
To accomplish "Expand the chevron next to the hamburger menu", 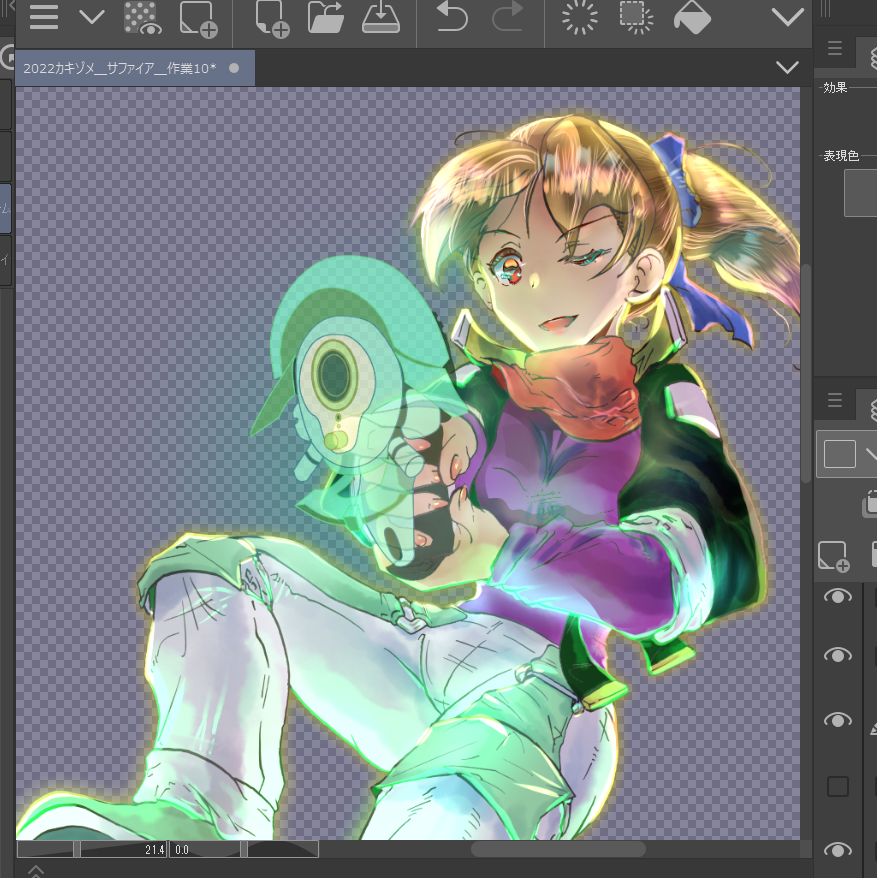I will click(x=92, y=18).
